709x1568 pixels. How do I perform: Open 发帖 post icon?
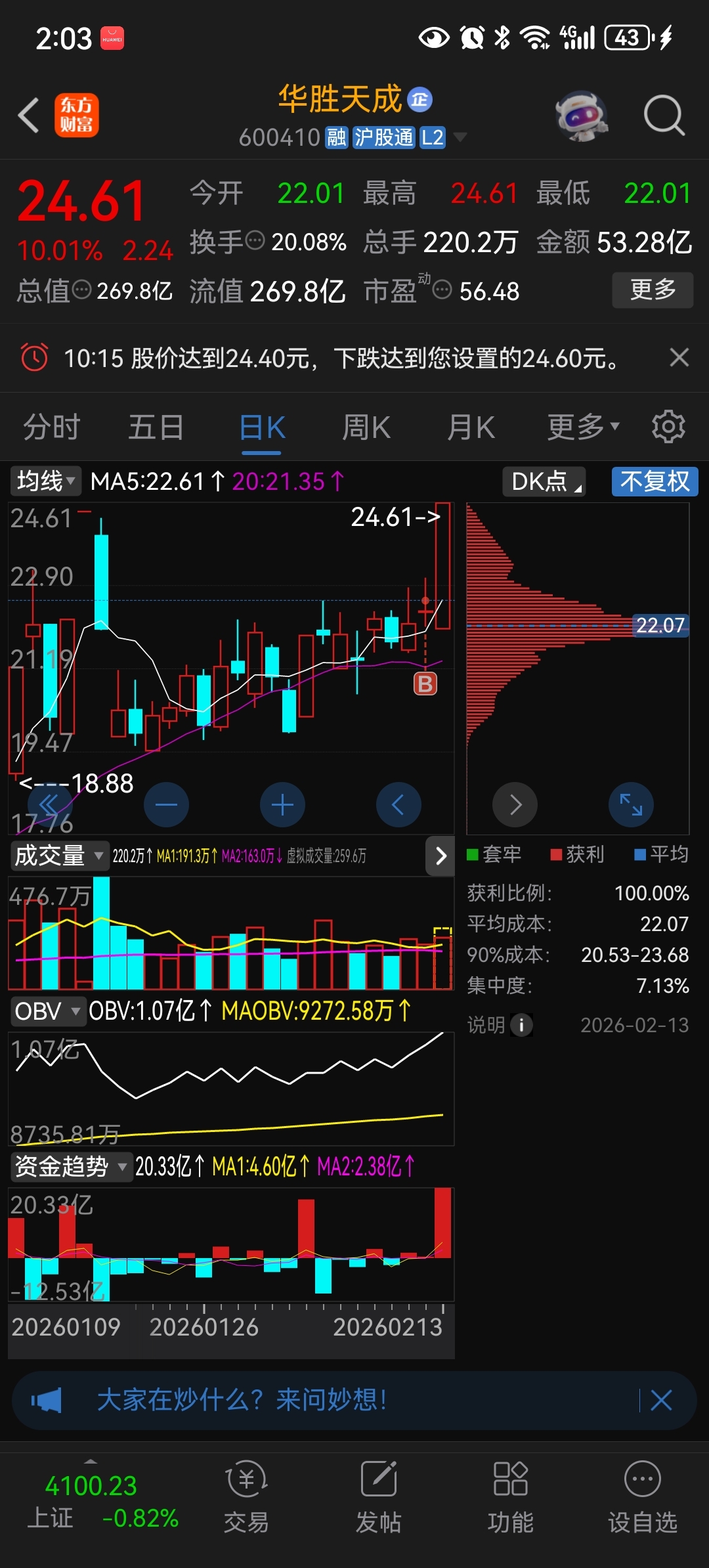pyautogui.click(x=379, y=1496)
